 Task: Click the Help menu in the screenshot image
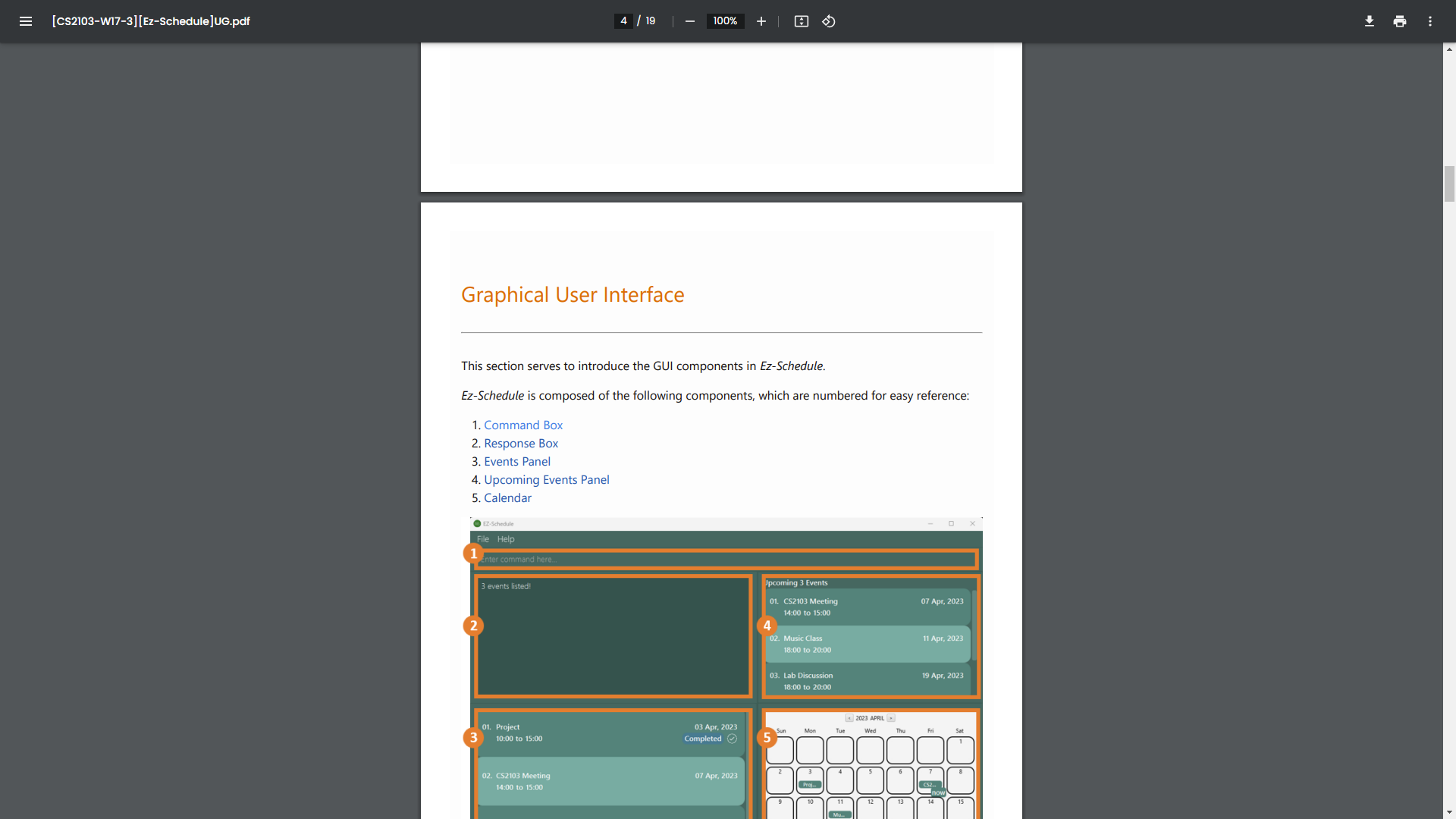[506, 539]
